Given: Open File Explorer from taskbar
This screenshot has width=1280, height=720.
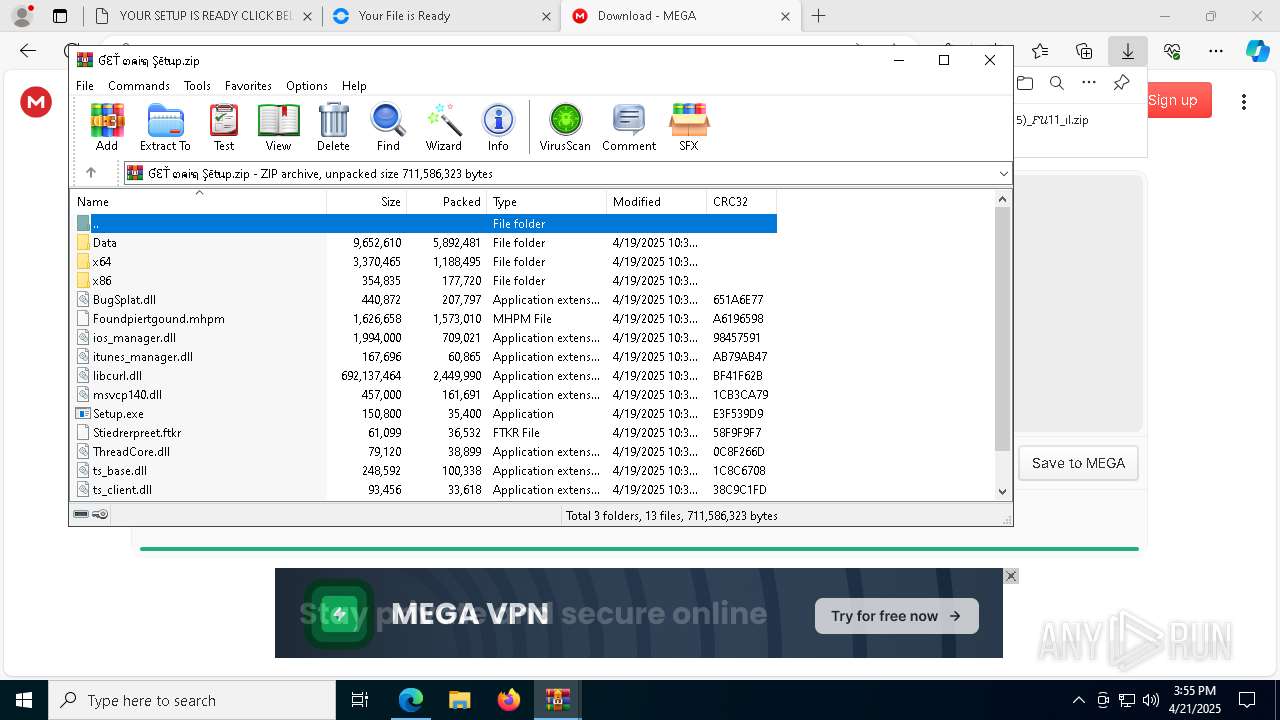Looking at the screenshot, I should click(459, 700).
